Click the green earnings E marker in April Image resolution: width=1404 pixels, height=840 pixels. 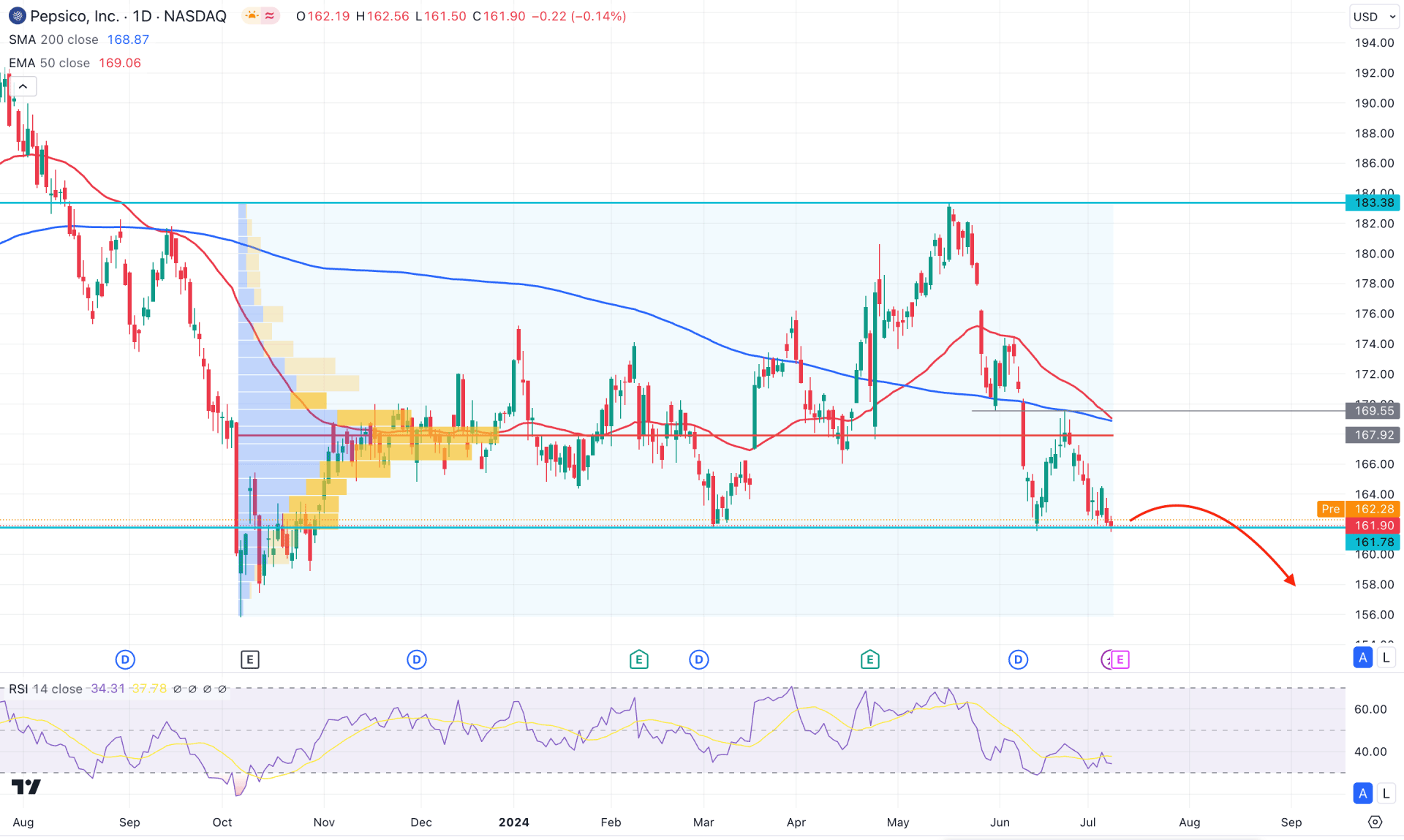tap(869, 660)
